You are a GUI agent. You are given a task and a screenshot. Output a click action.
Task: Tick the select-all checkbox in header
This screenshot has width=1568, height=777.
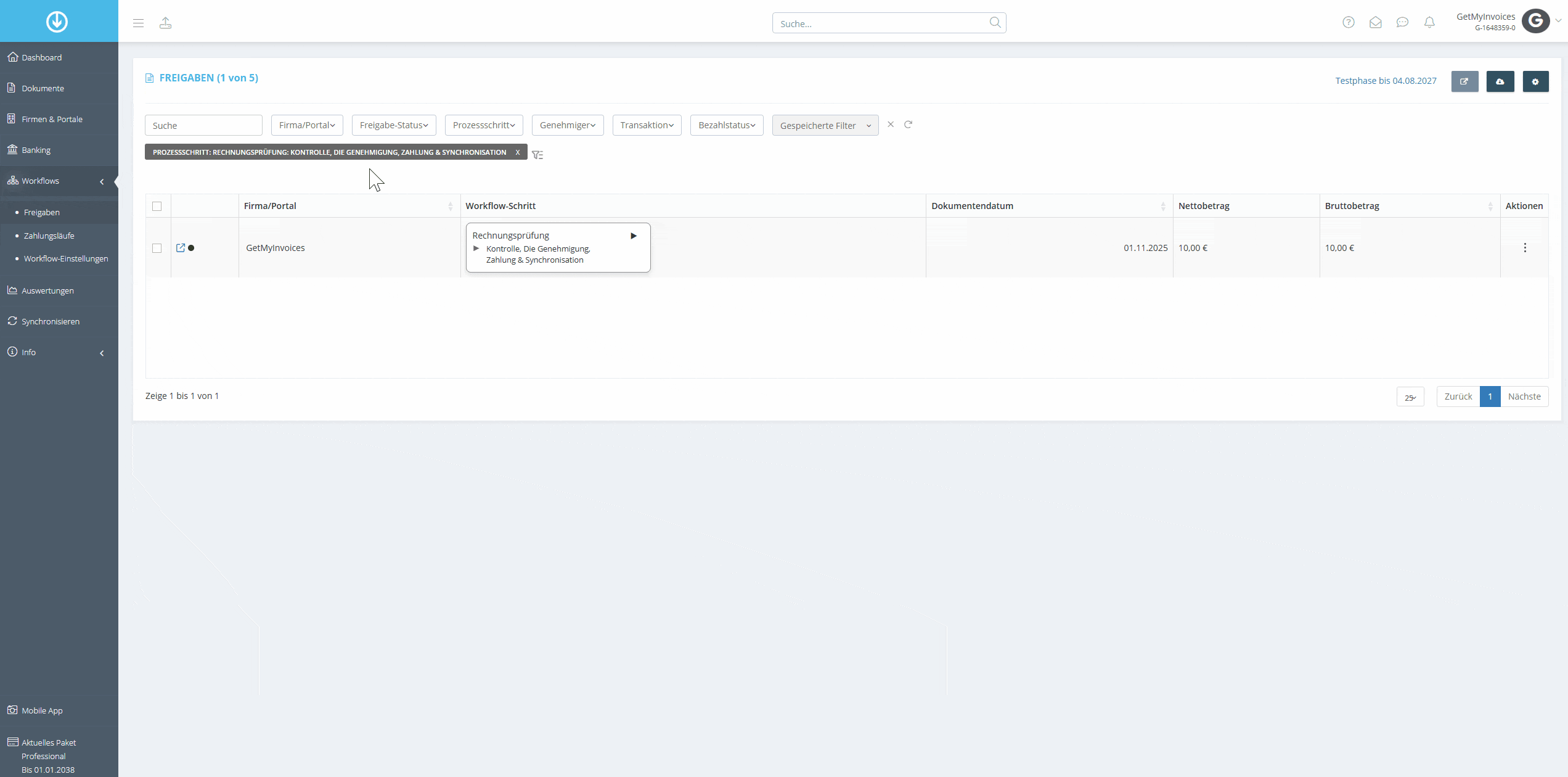(x=157, y=207)
